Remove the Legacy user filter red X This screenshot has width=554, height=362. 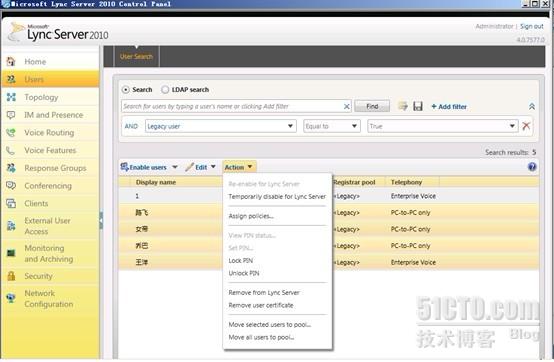[526, 126]
